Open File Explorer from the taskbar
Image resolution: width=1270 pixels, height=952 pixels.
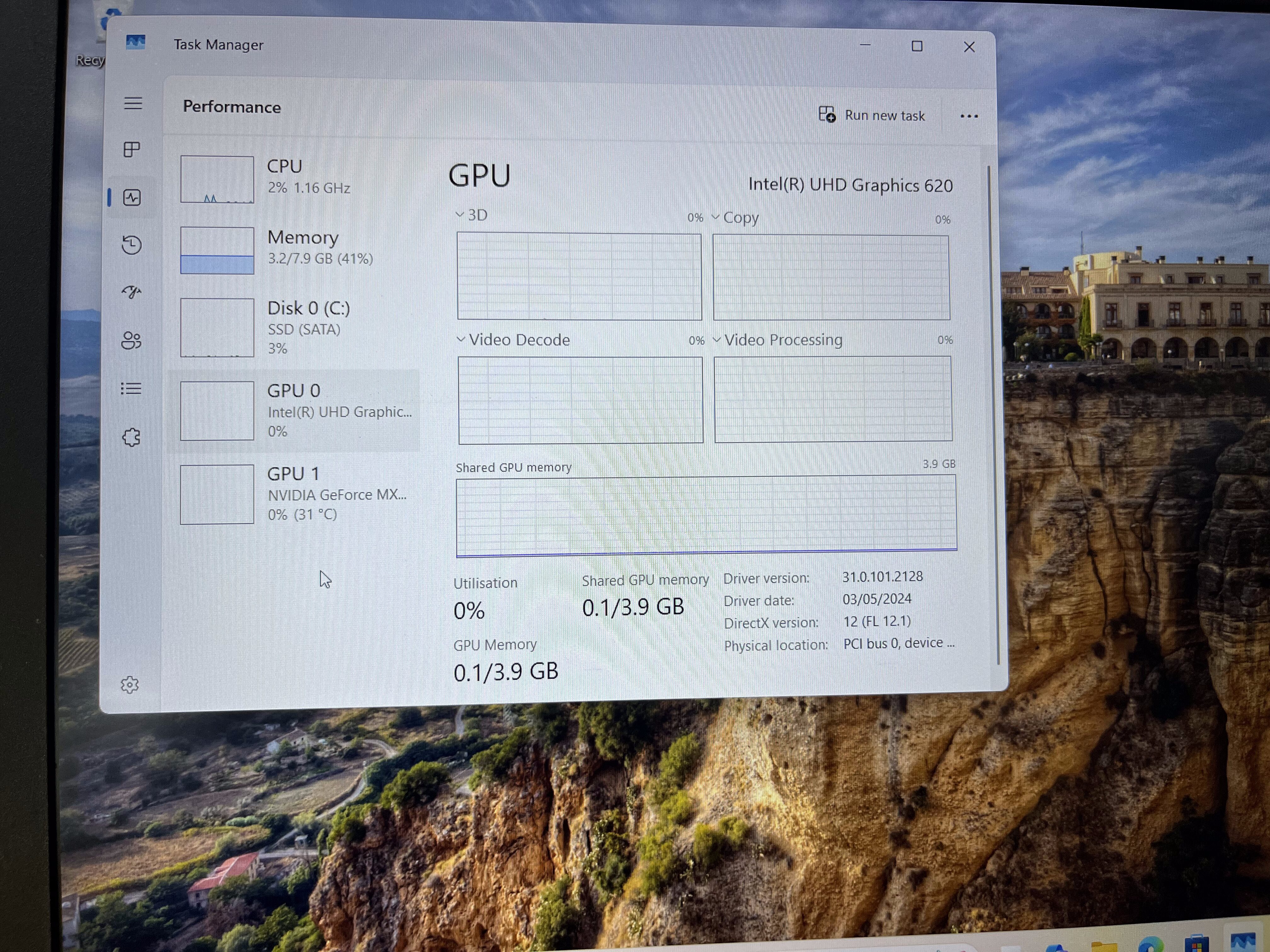[x=1103, y=946]
